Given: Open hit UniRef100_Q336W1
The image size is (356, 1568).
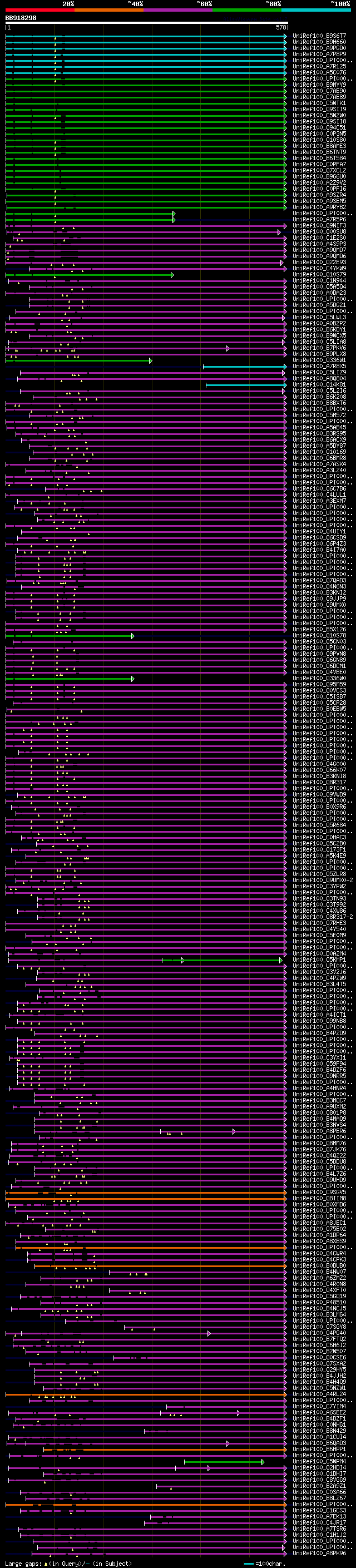Looking at the screenshot, I should (x=319, y=360).
